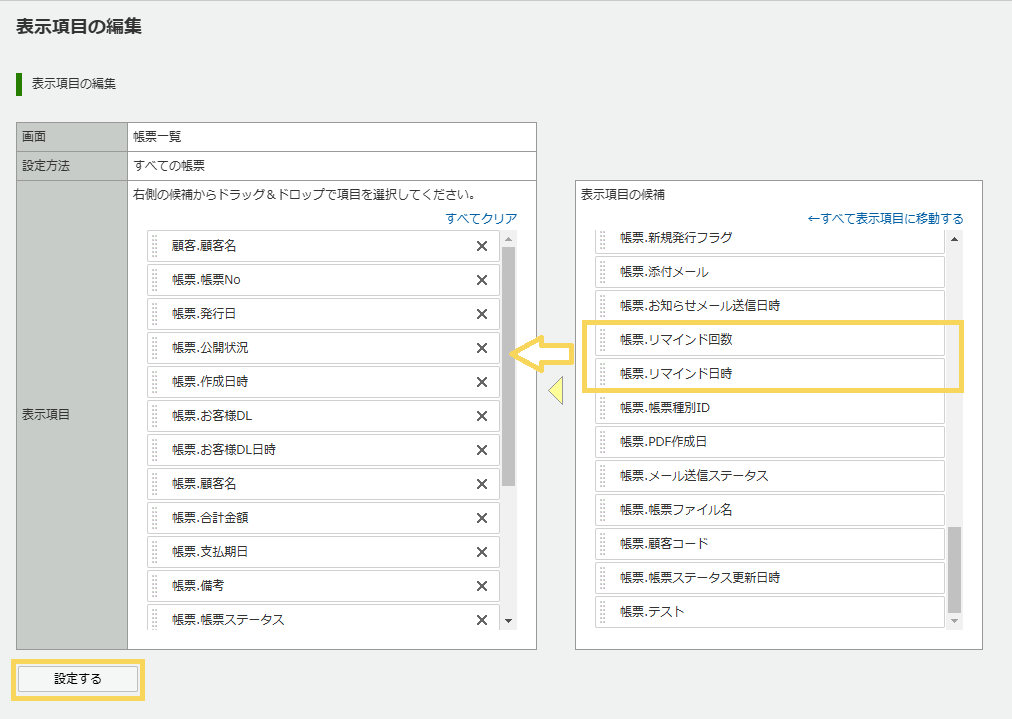This screenshot has width=1012, height=719.
Task: Remove 顧客.顧客名 with its X icon
Action: [481, 246]
